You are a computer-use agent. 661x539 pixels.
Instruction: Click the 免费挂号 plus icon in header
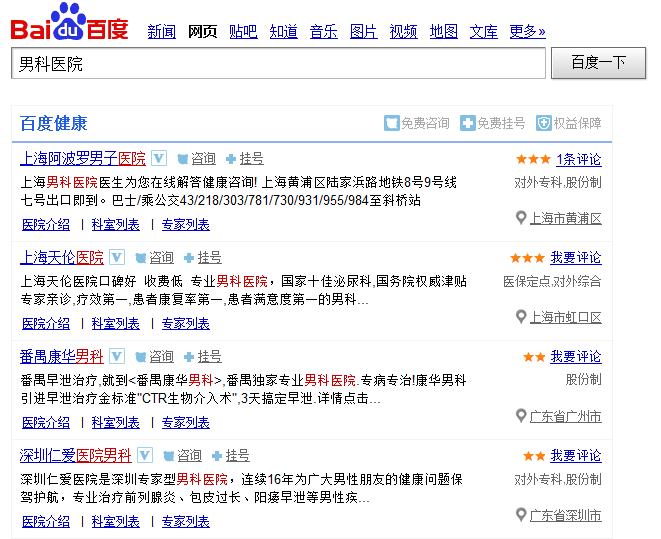tap(468, 123)
